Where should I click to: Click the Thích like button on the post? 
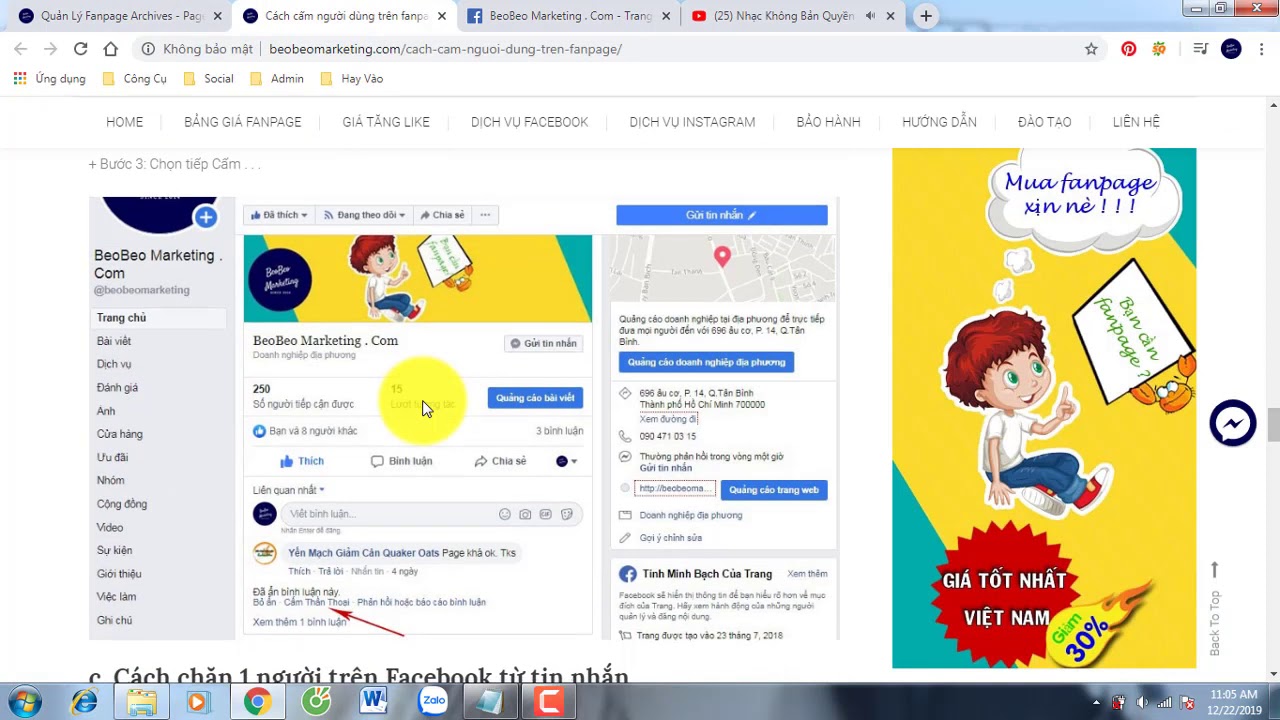point(302,461)
